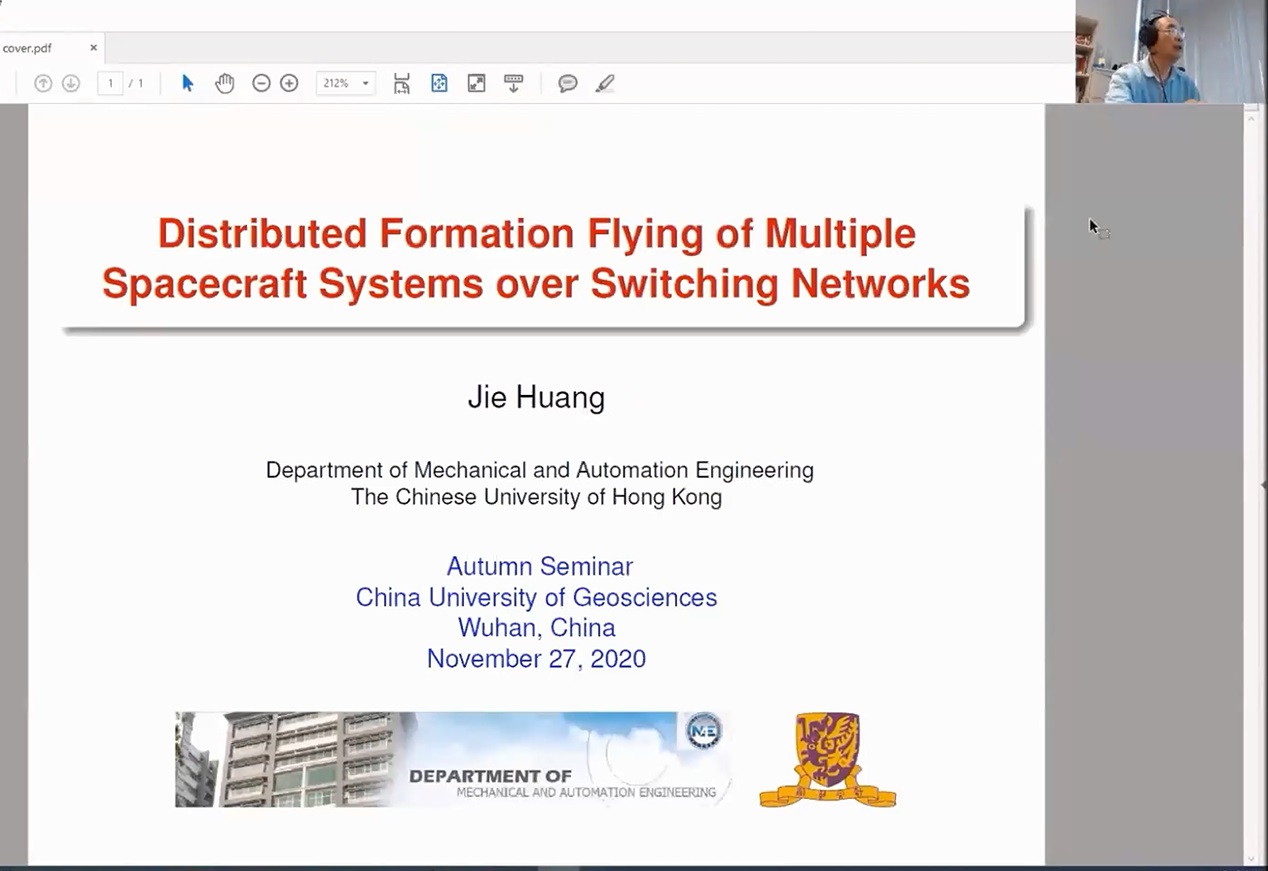Click the vertical scrollbar down arrow
The width and height of the screenshot is (1268, 871).
(x=1250, y=858)
